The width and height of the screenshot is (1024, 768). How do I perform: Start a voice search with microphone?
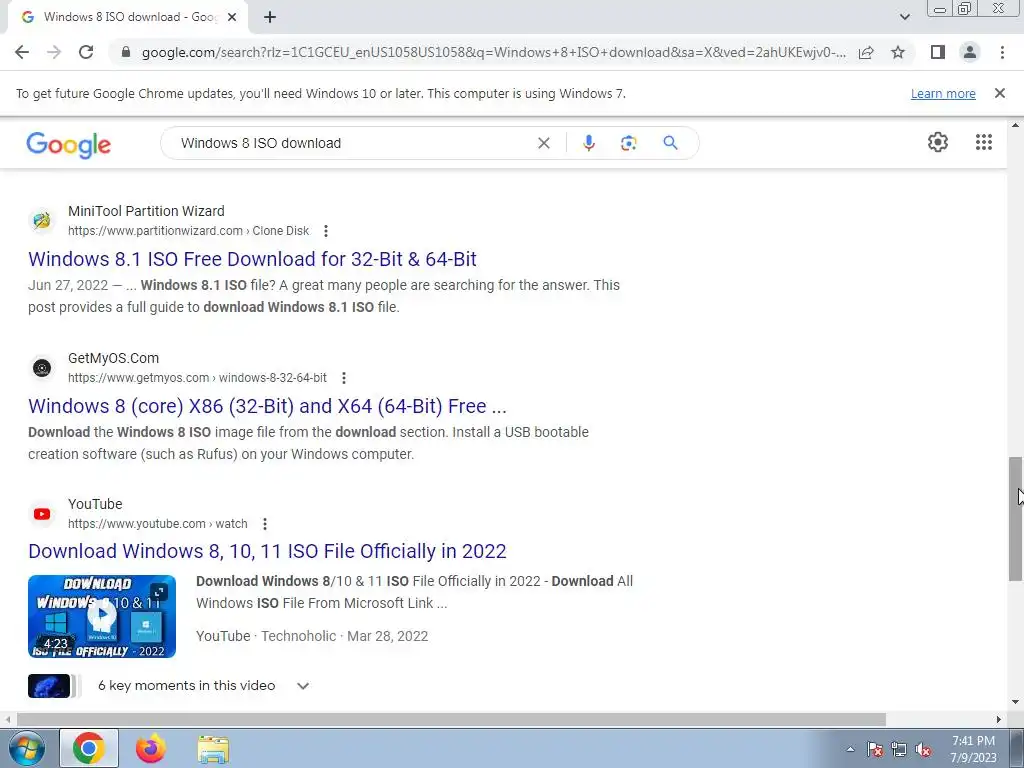588,143
